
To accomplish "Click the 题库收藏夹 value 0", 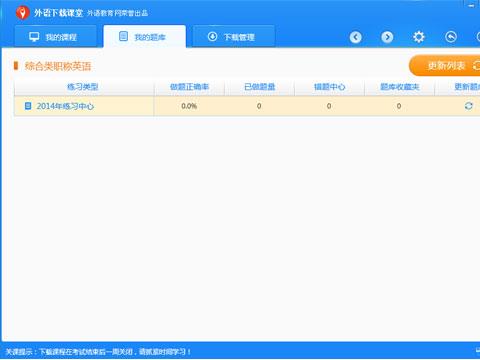I will point(399,106).
